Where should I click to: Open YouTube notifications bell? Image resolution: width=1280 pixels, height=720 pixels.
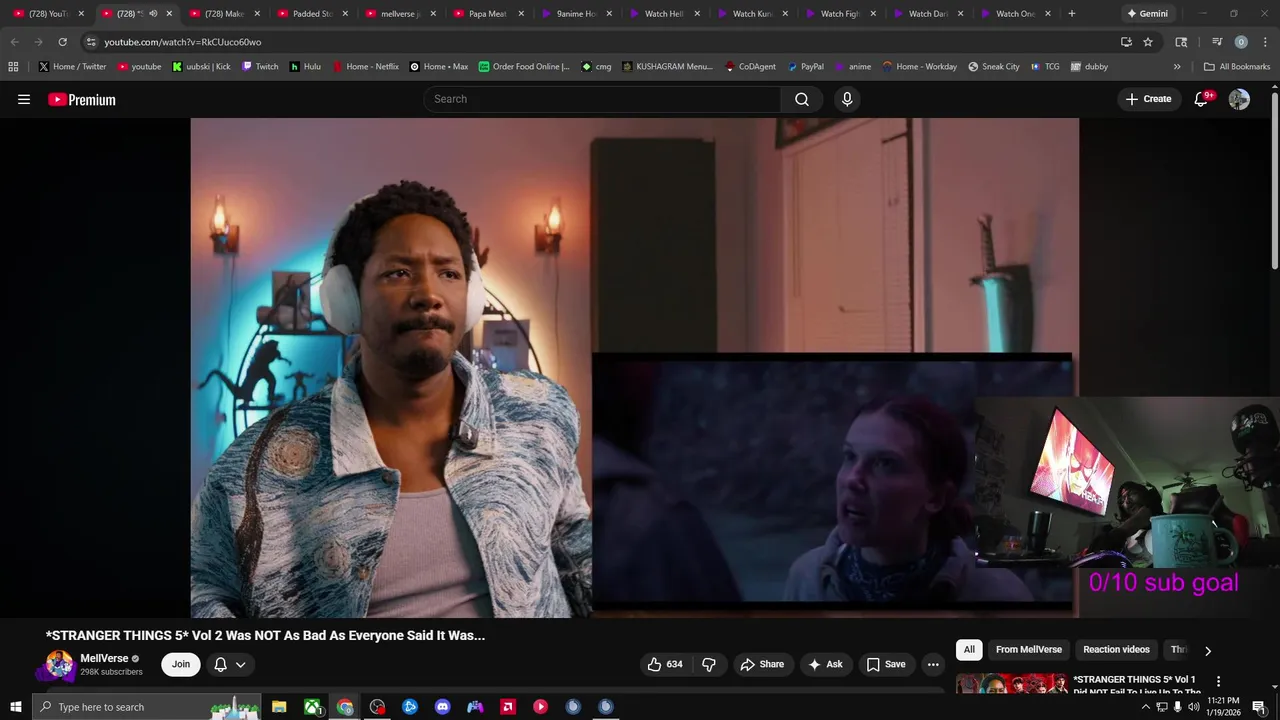pos(1202,99)
